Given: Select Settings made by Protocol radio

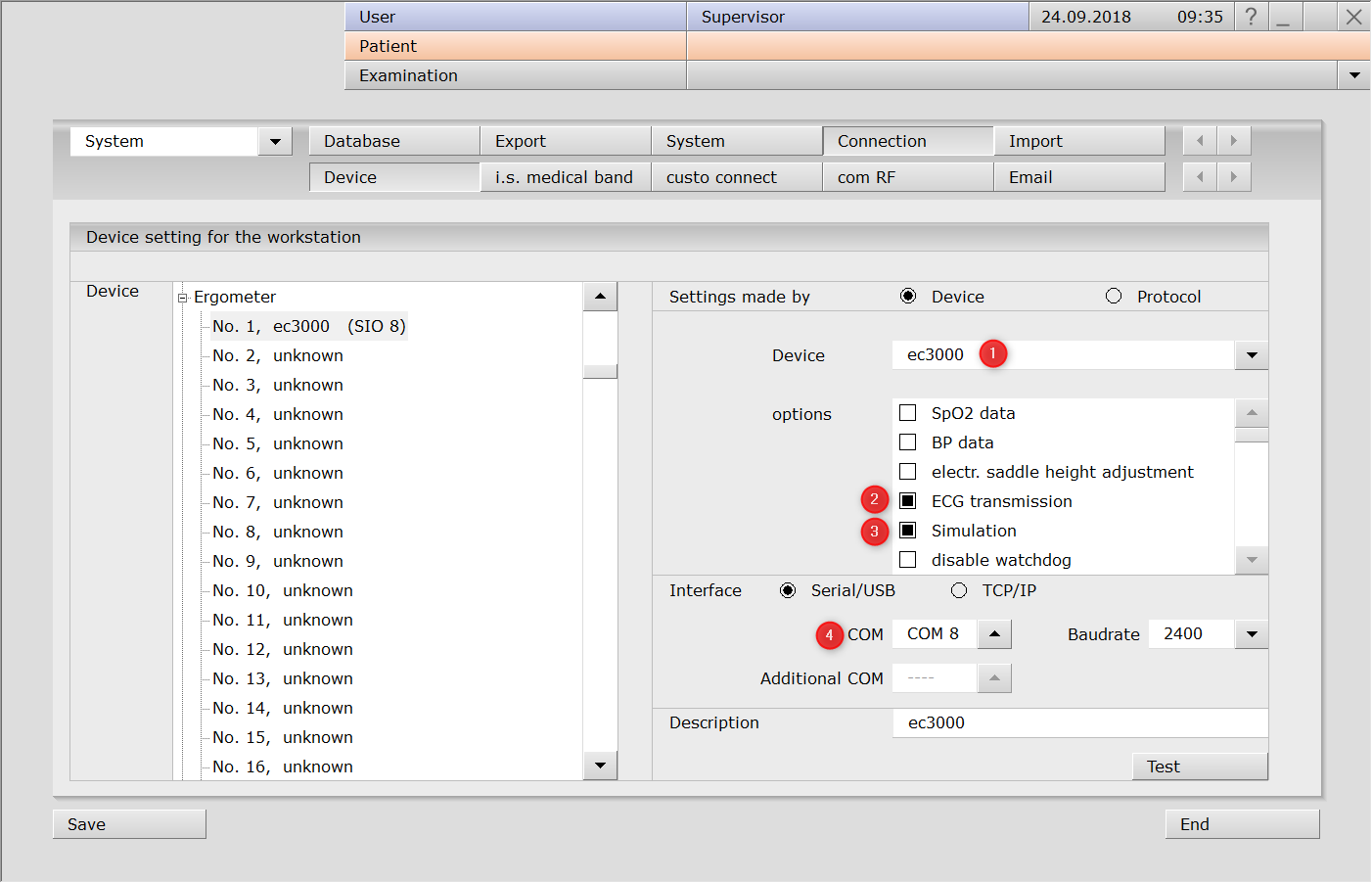Looking at the screenshot, I should click(1114, 297).
